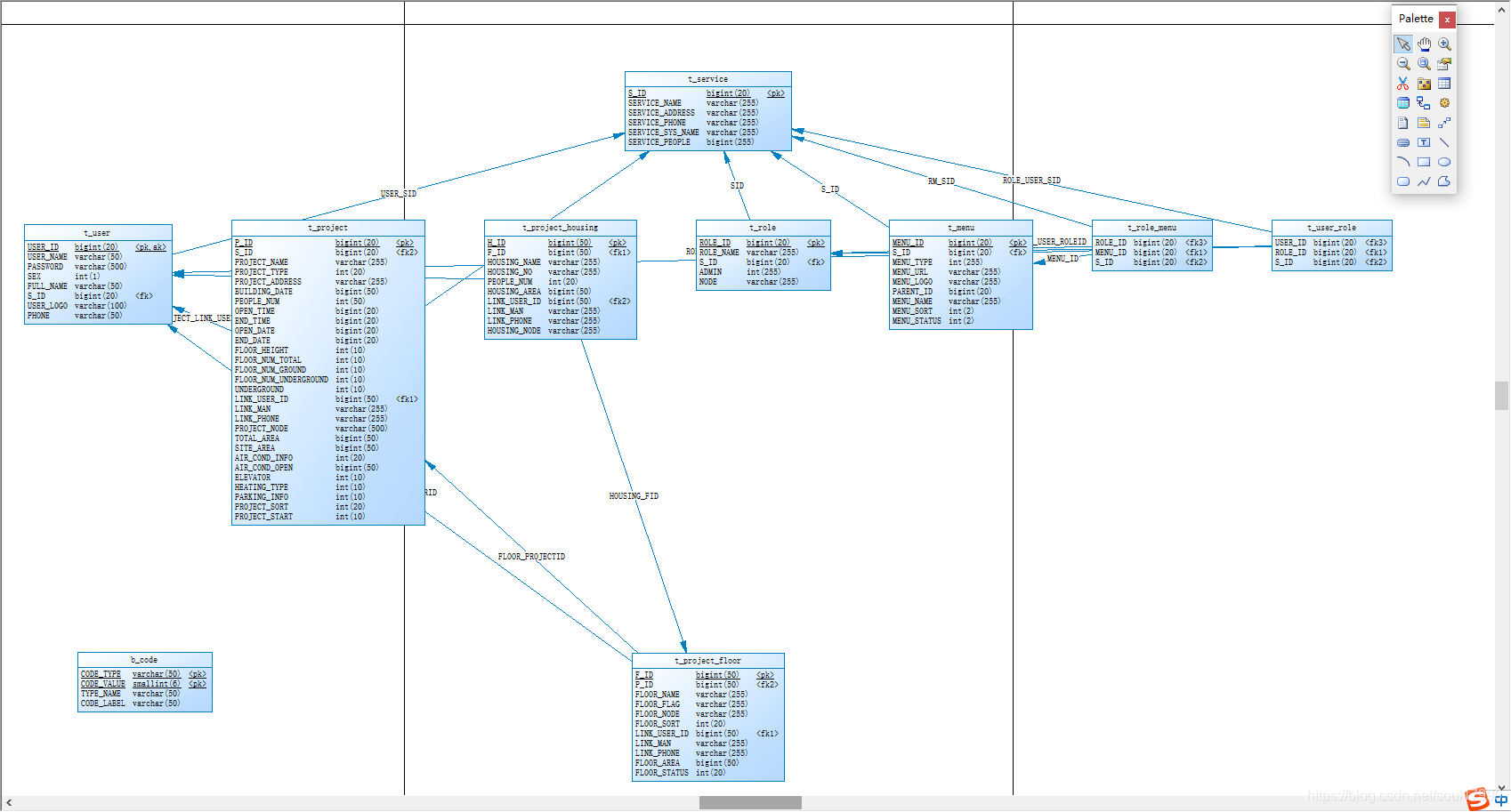Click the vertical scrollbar thumb

tap(1502, 395)
